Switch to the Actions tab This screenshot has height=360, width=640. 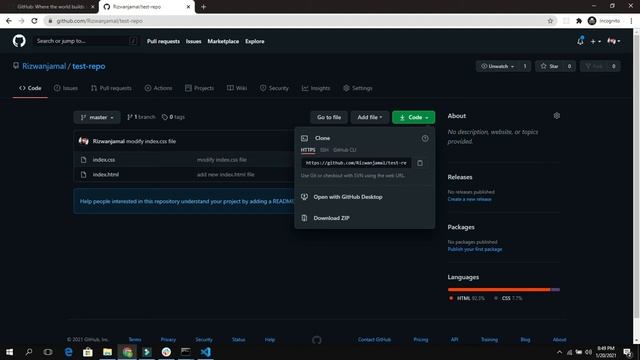158,88
